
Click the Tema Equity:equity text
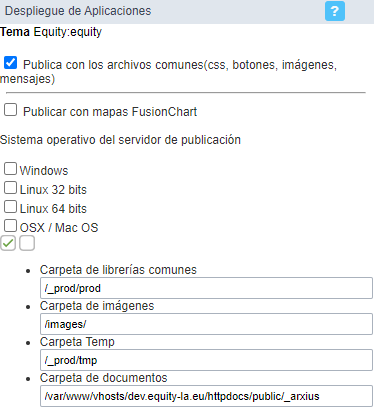tap(51, 32)
